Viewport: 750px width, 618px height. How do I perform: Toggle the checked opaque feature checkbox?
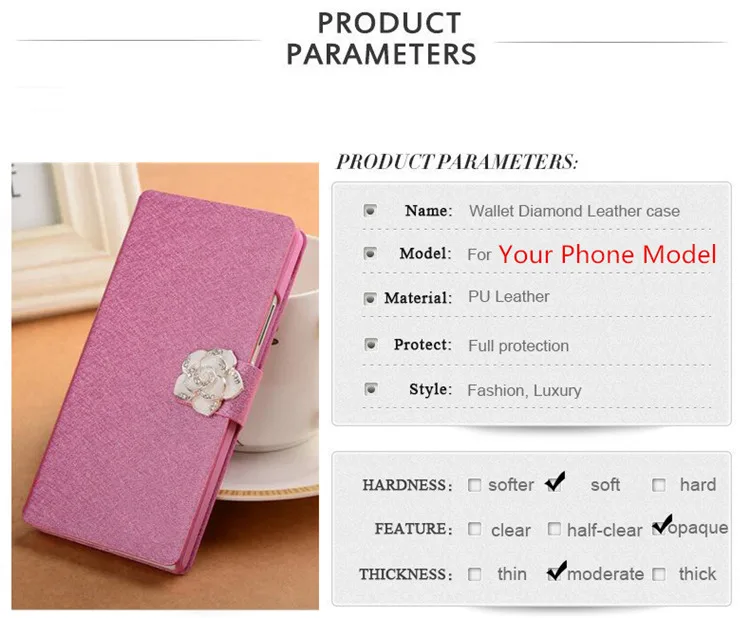click(x=662, y=525)
